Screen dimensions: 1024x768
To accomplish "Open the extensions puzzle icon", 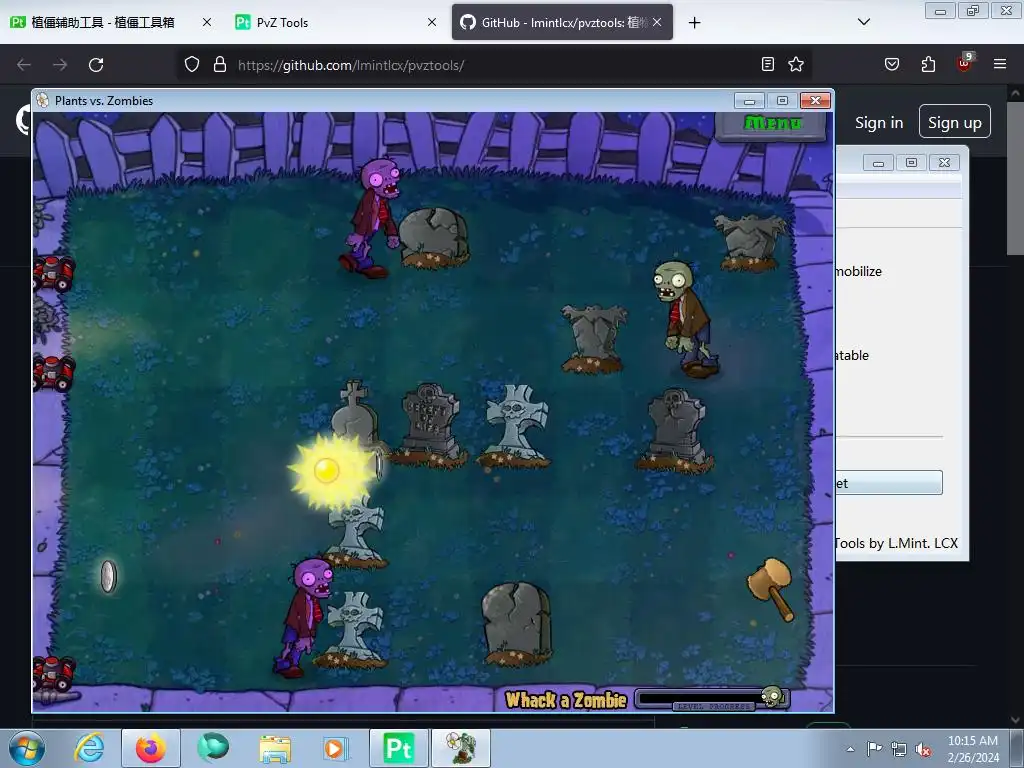I will (x=928, y=64).
